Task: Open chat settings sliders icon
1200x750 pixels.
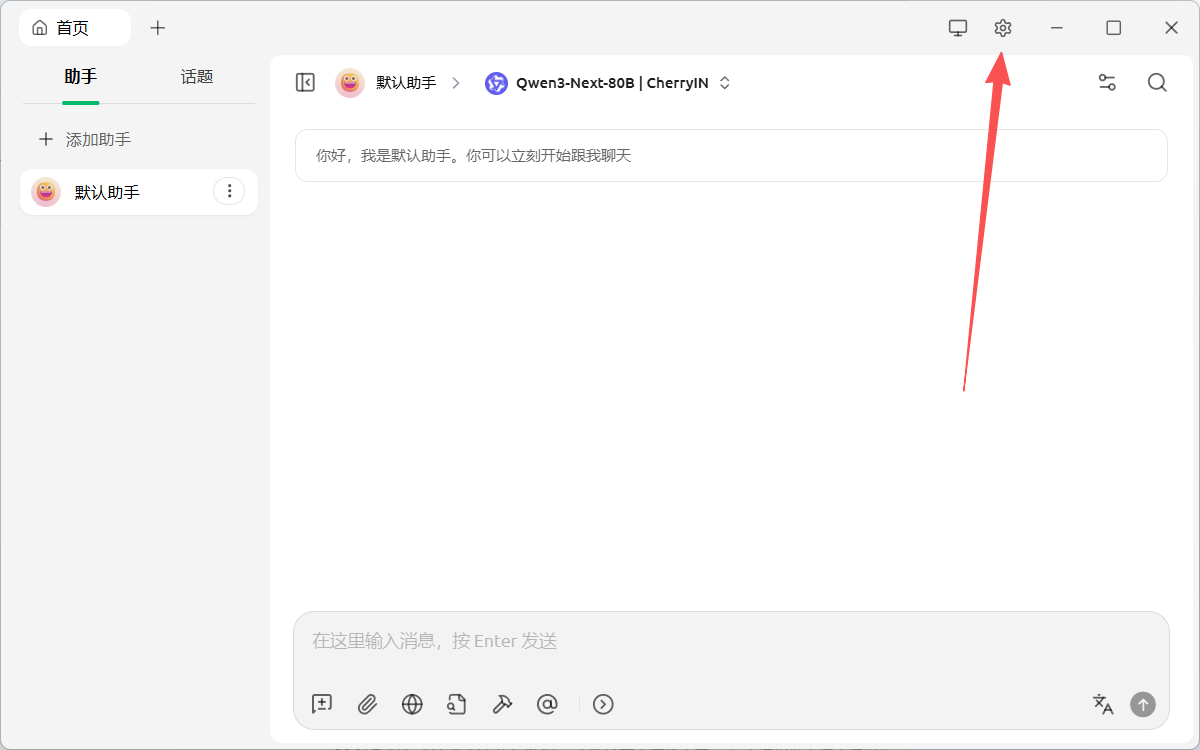Action: (x=1107, y=83)
